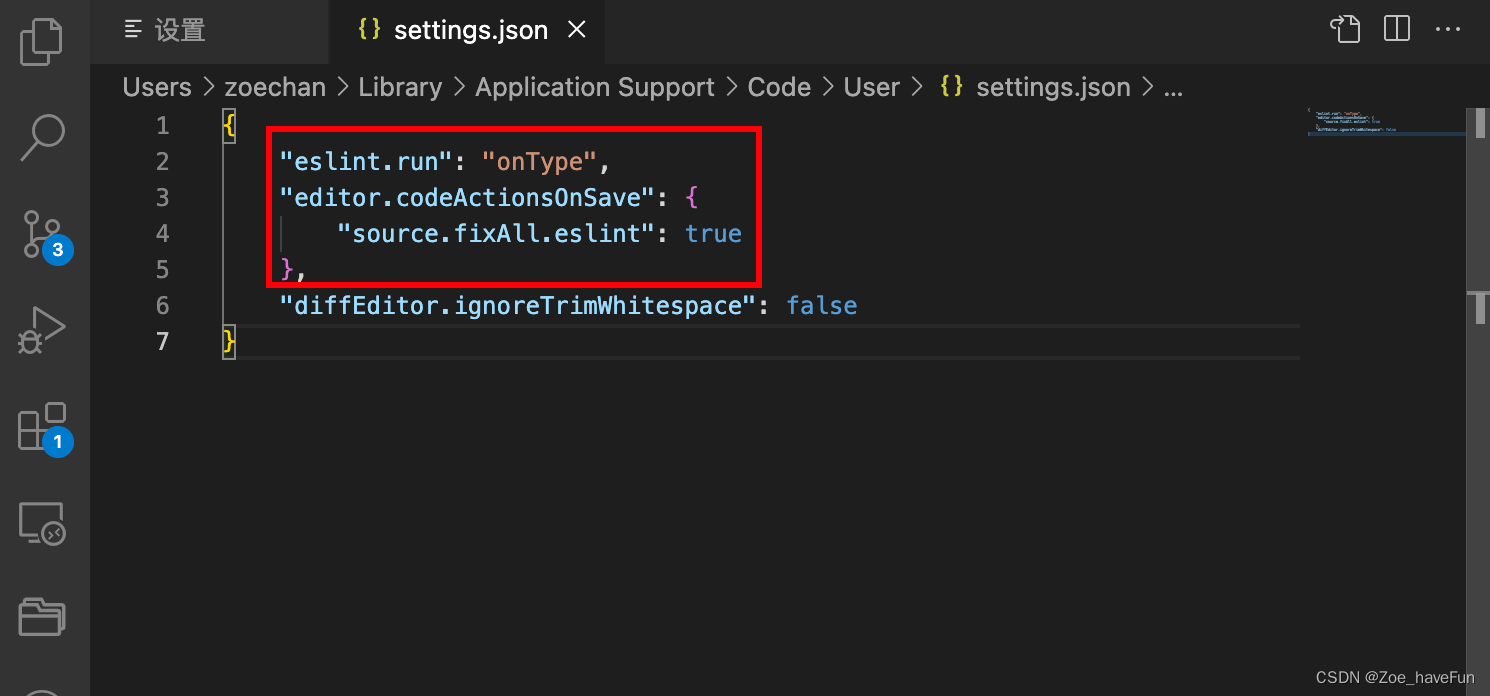Open the Search panel

[41, 138]
